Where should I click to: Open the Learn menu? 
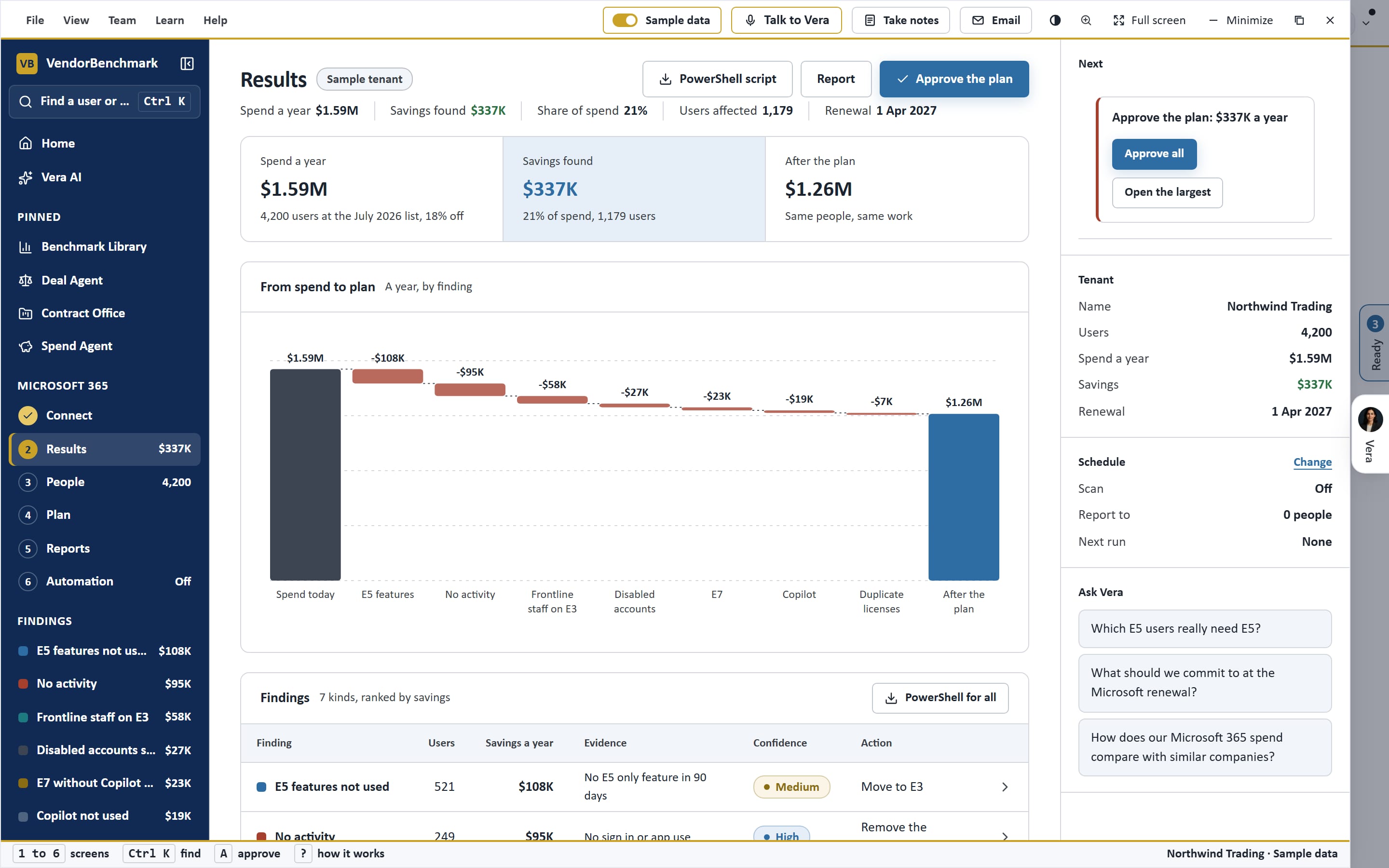tap(169, 20)
